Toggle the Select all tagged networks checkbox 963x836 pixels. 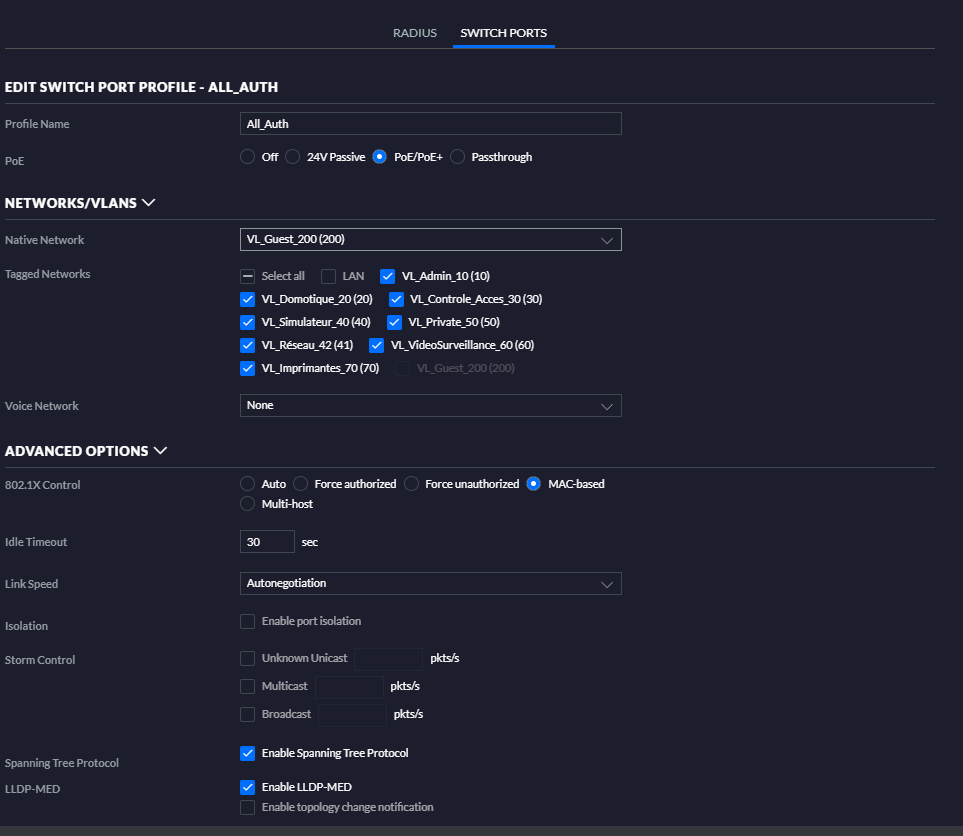tap(248, 276)
